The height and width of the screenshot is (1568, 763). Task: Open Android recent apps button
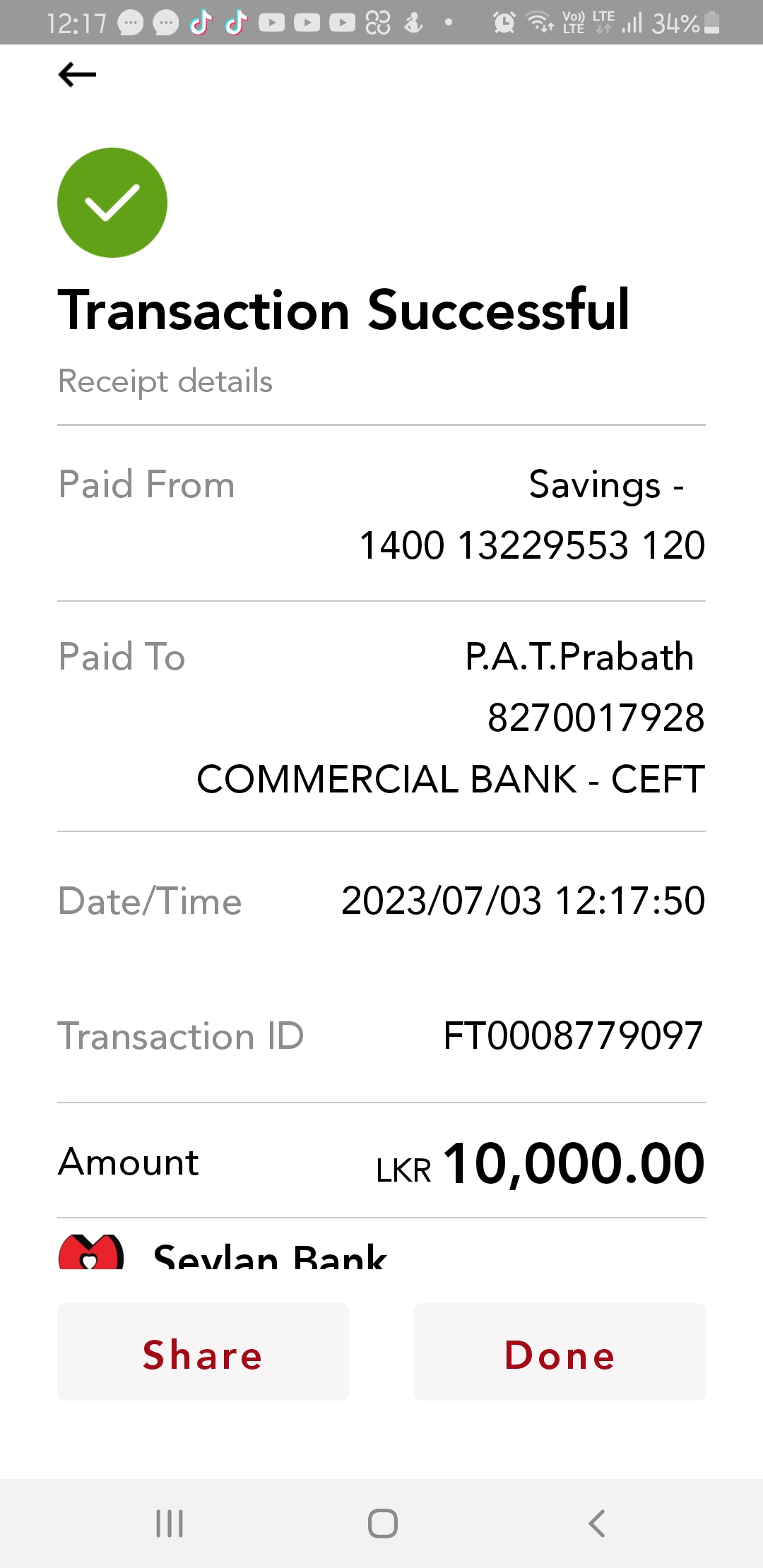(x=170, y=1524)
